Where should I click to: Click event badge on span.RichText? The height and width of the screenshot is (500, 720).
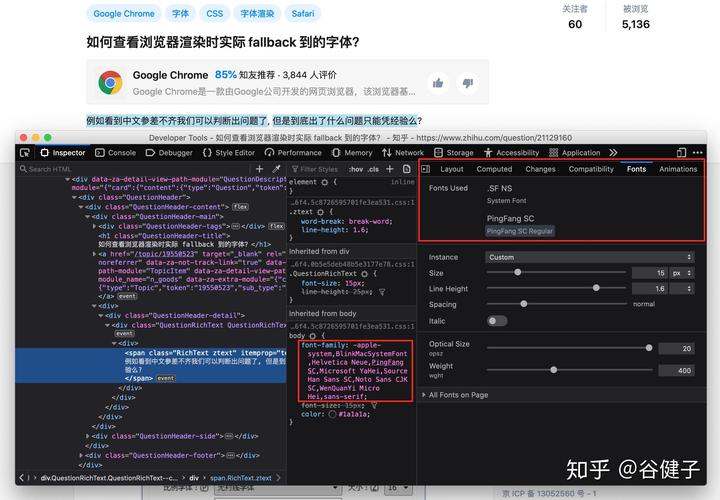click(x=166, y=378)
